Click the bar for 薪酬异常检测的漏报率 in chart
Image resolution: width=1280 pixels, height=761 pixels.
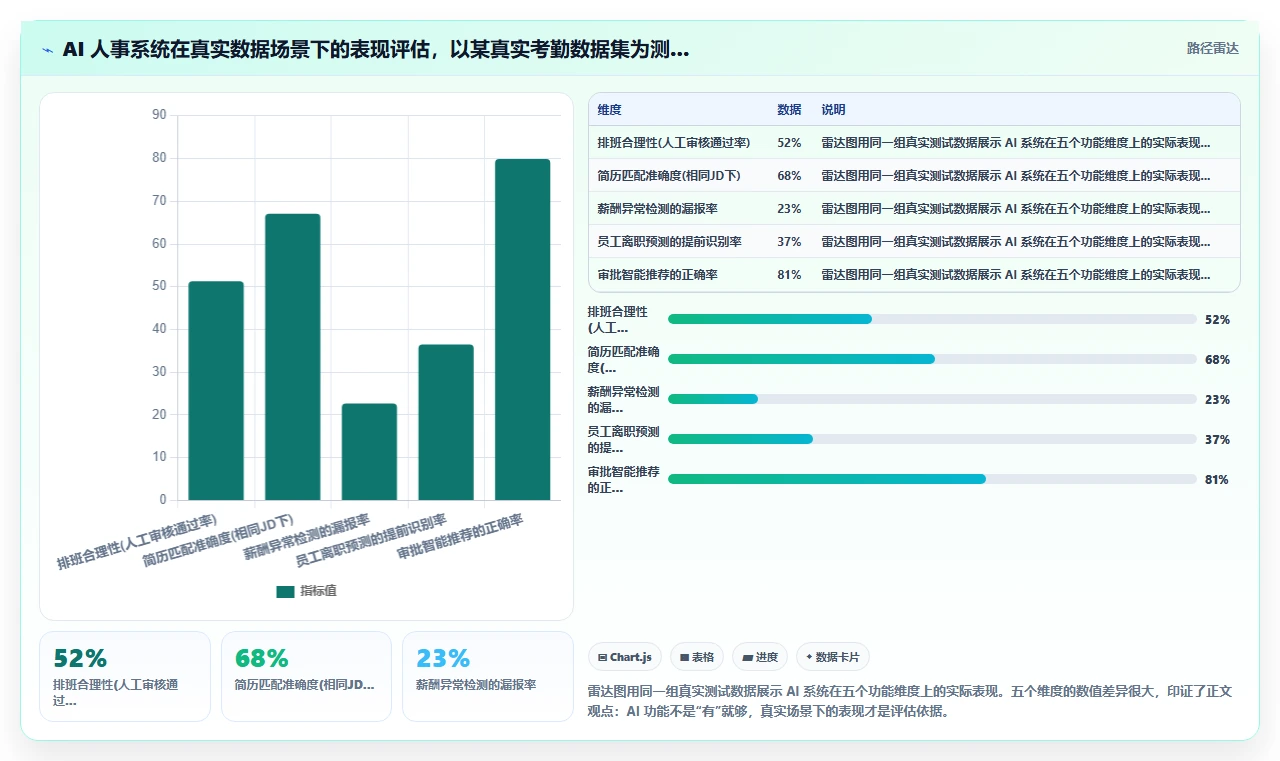[x=369, y=452]
